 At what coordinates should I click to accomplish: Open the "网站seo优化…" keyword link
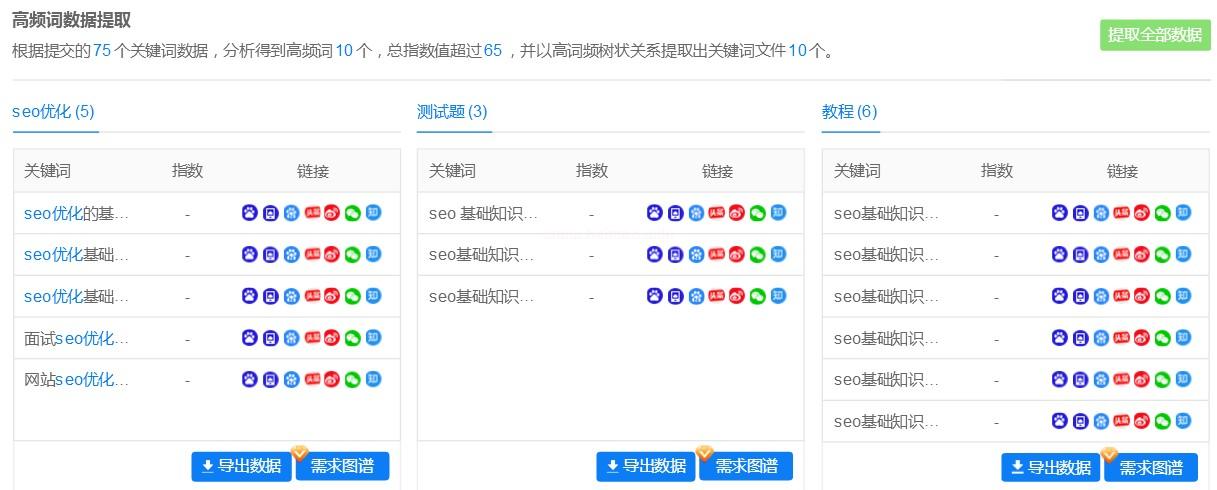76,380
